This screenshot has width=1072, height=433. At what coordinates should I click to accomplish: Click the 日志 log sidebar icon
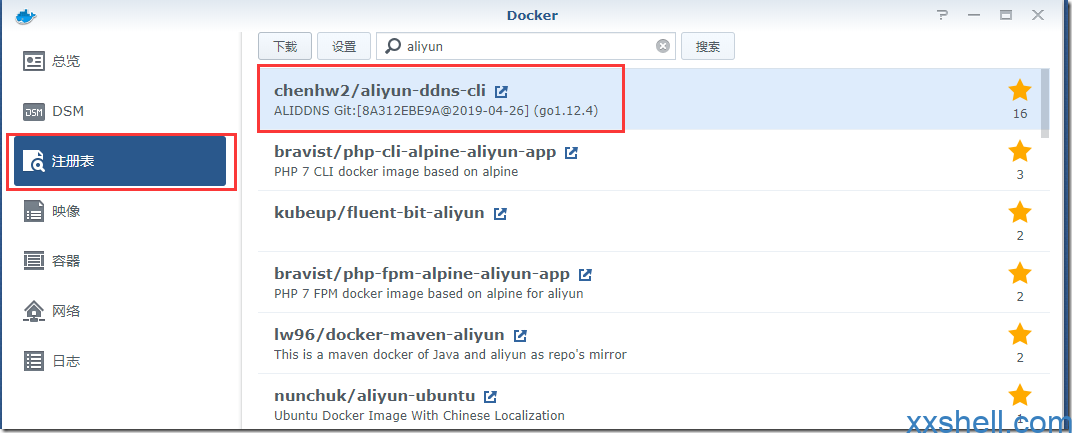coord(34,360)
